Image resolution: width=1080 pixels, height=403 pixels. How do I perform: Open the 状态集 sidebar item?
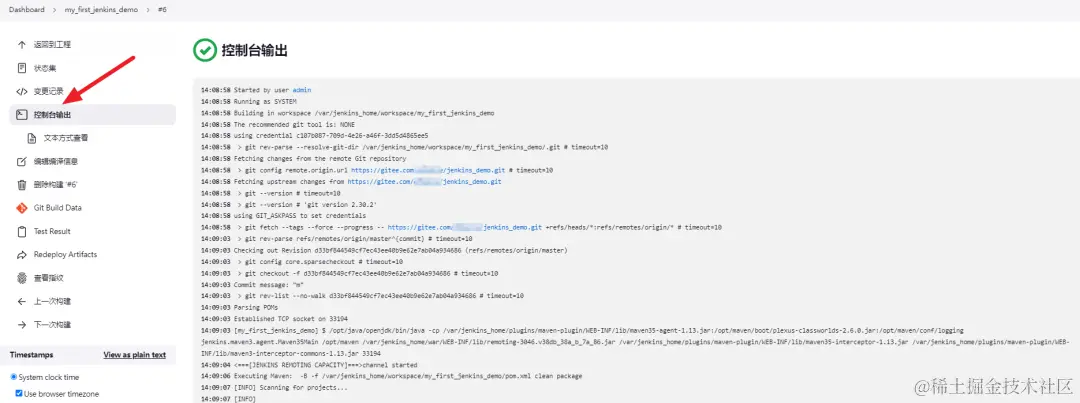[92, 68]
